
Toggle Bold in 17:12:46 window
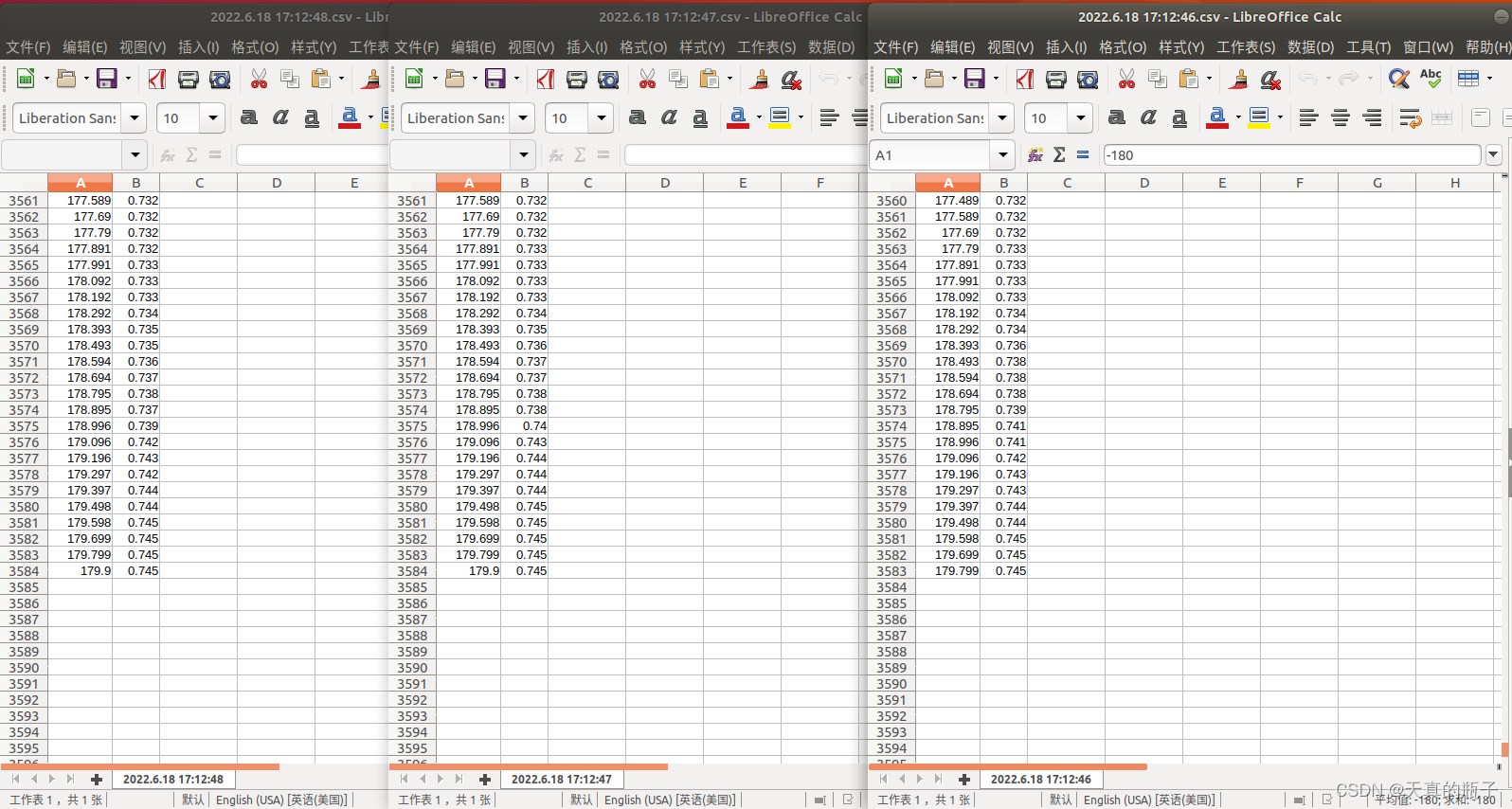(x=1117, y=117)
